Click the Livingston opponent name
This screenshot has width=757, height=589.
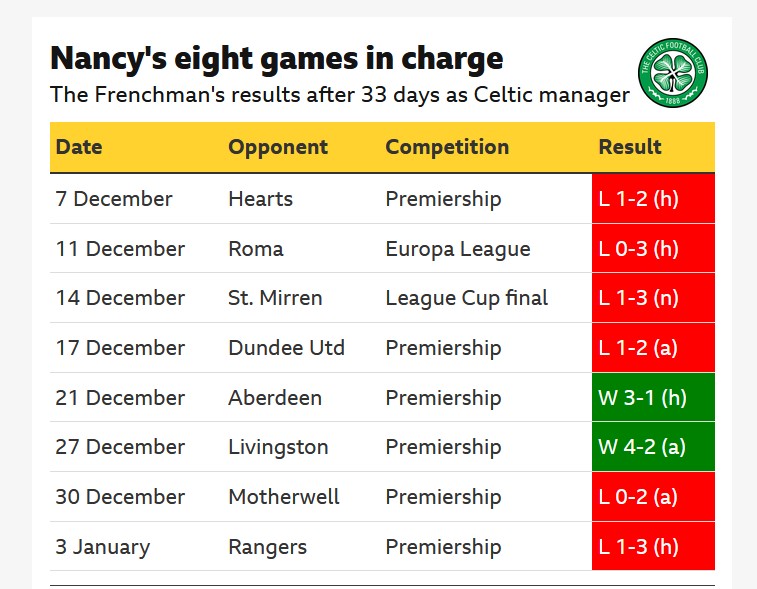[279, 447]
